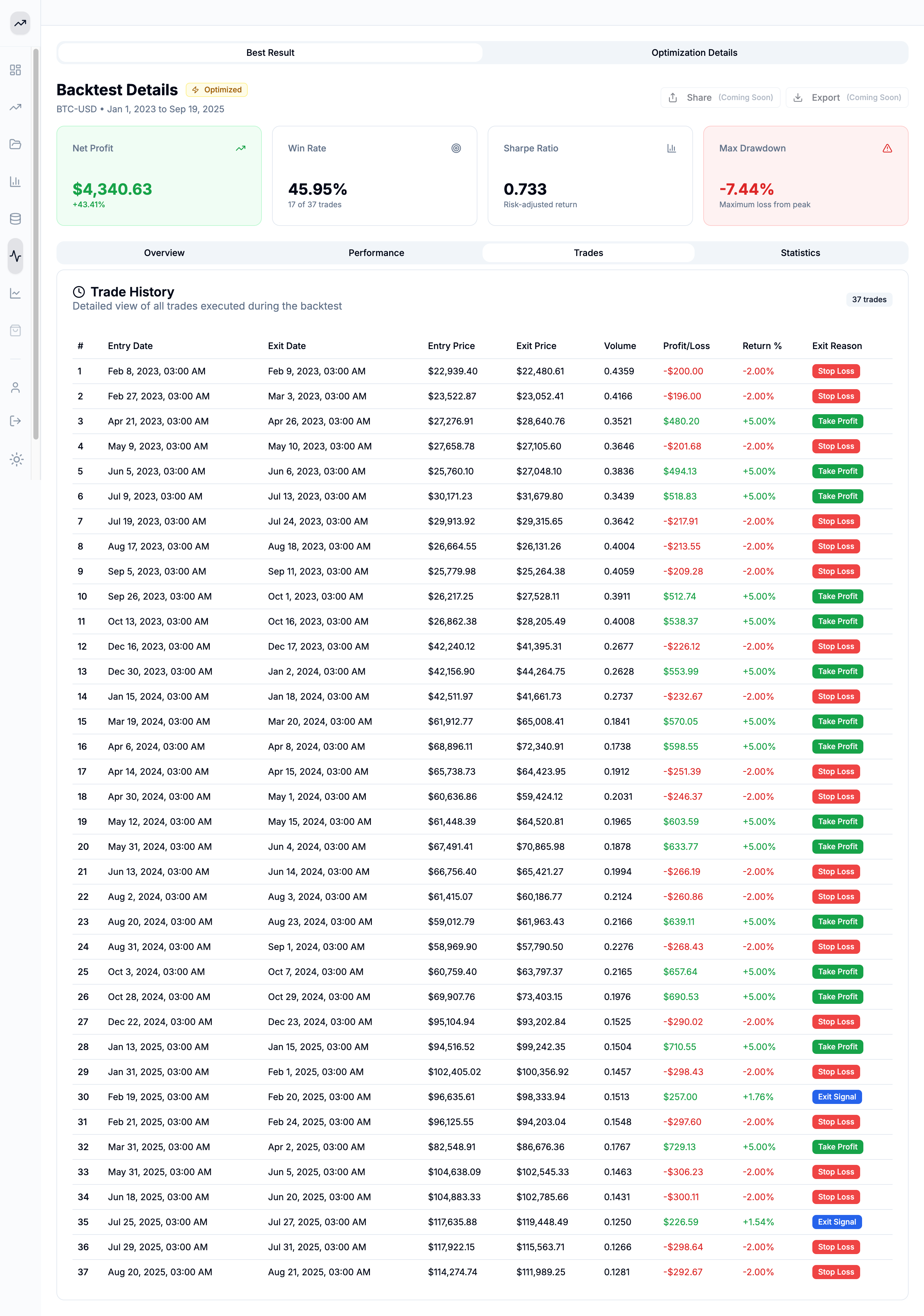Select the Best Result tab
This screenshot has width=924, height=1316.
coord(270,53)
